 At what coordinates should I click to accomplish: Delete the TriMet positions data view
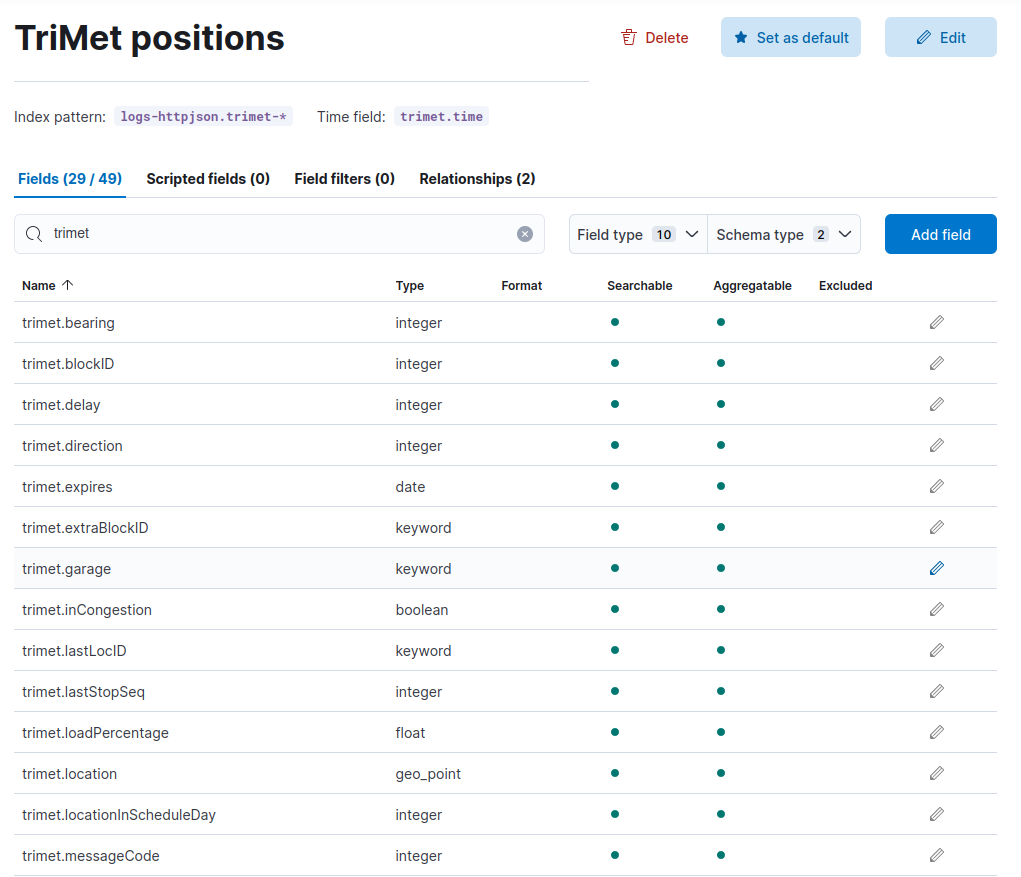pos(655,38)
